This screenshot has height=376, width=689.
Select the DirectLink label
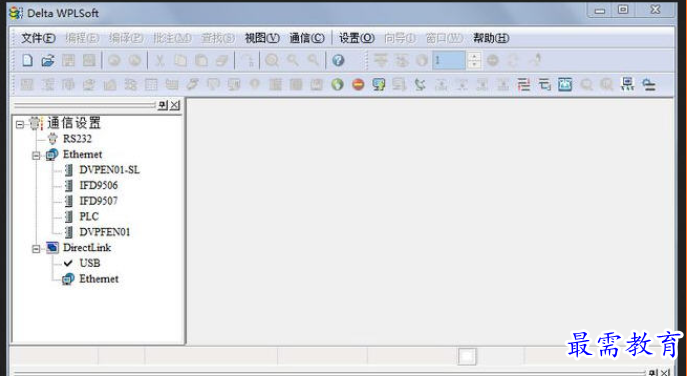click(87, 248)
